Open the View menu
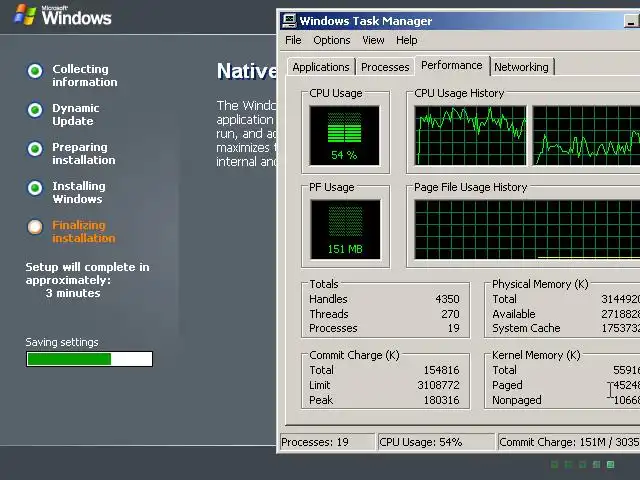 [373, 40]
